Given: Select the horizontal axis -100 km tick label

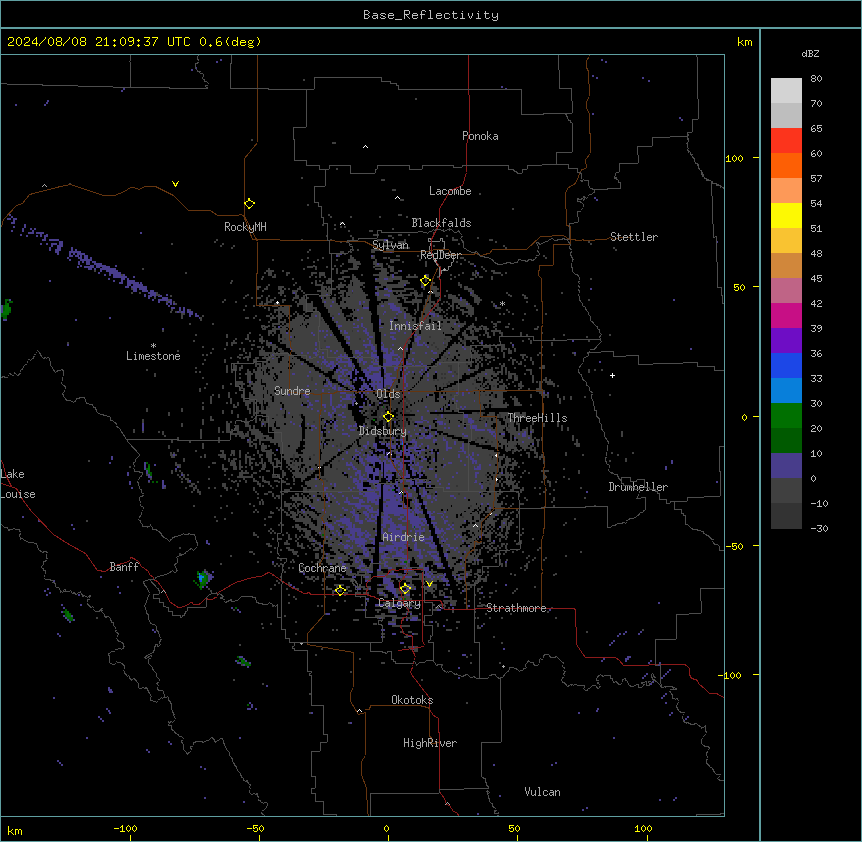Looking at the screenshot, I should [125, 828].
